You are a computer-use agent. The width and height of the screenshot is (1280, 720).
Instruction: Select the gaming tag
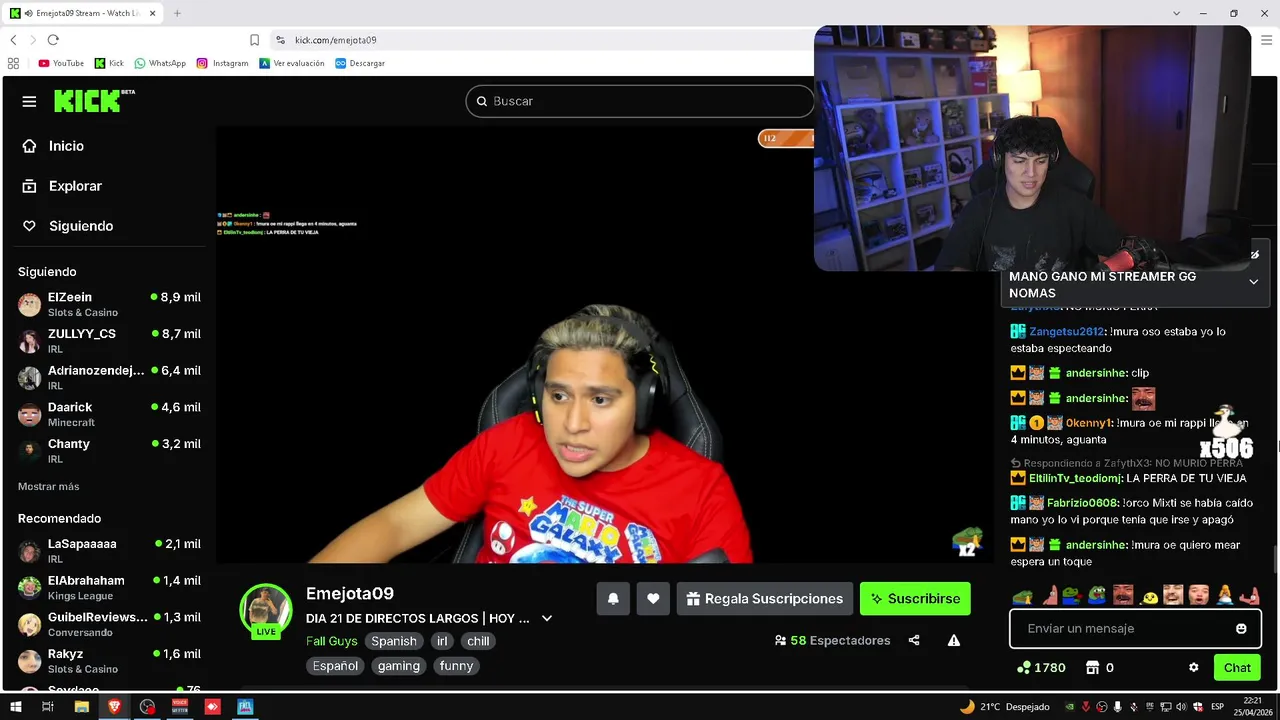pyautogui.click(x=399, y=666)
